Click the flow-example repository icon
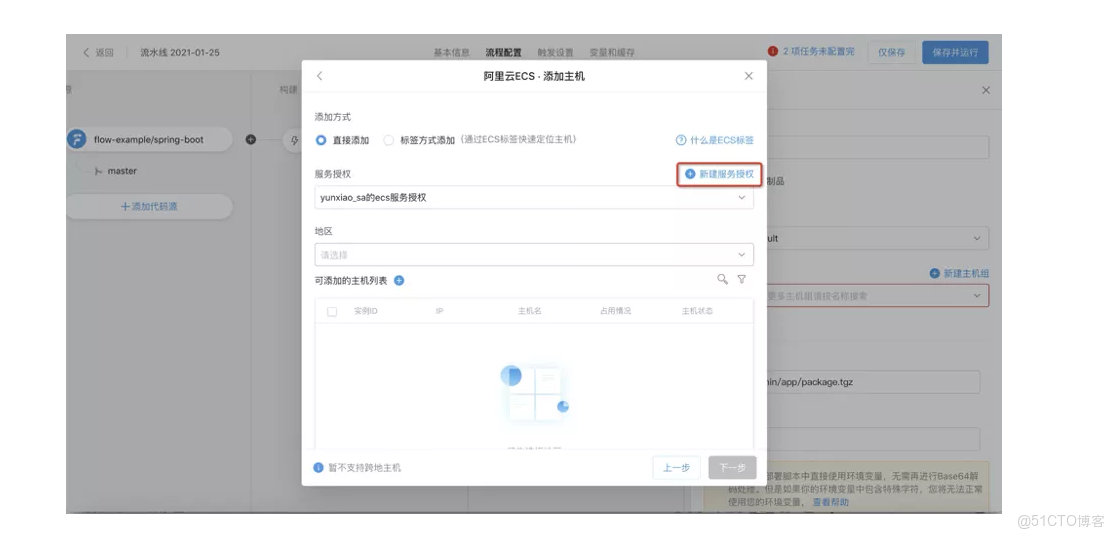The width and height of the screenshot is (1115, 538). [77, 139]
